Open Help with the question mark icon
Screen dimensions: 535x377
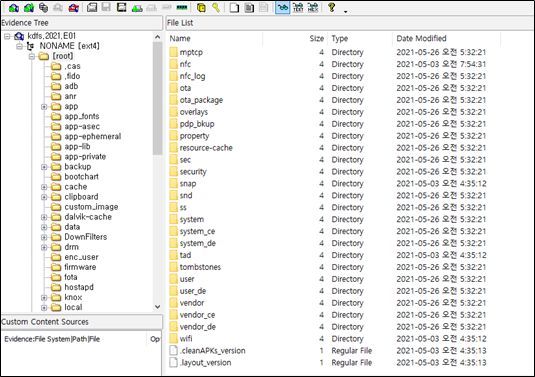point(331,7)
